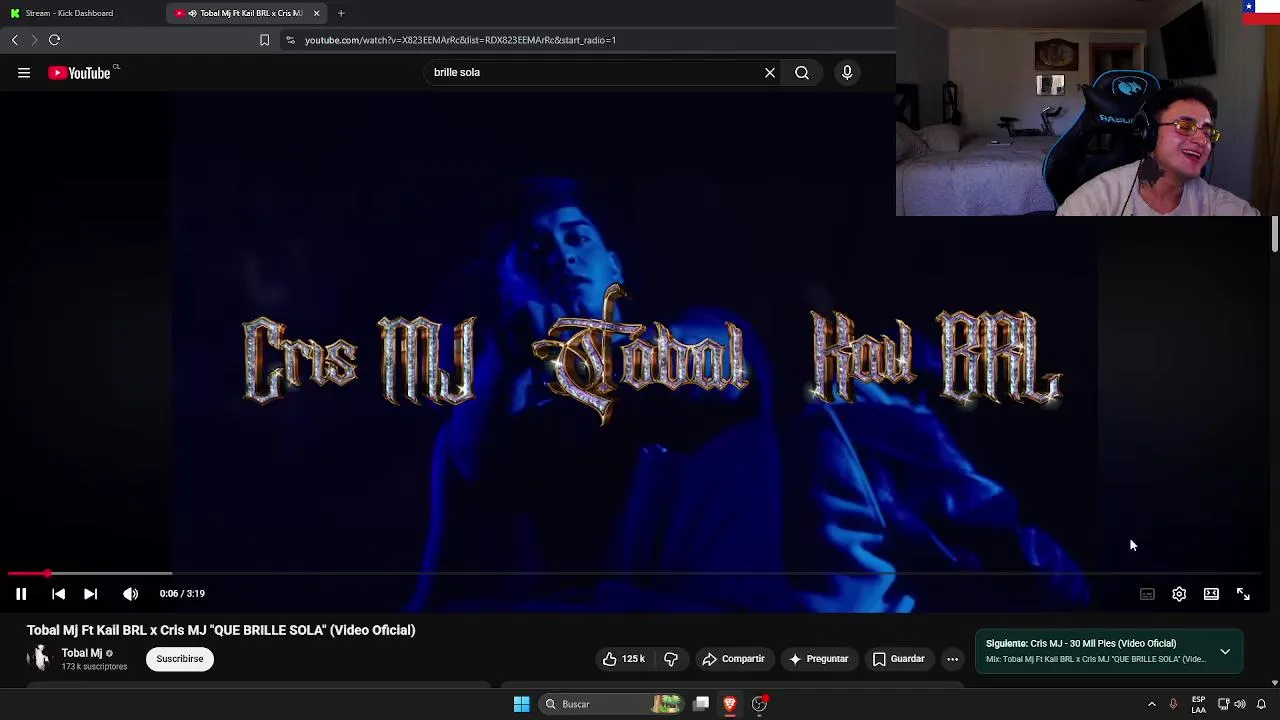Save the video with Guardar

coord(898,659)
